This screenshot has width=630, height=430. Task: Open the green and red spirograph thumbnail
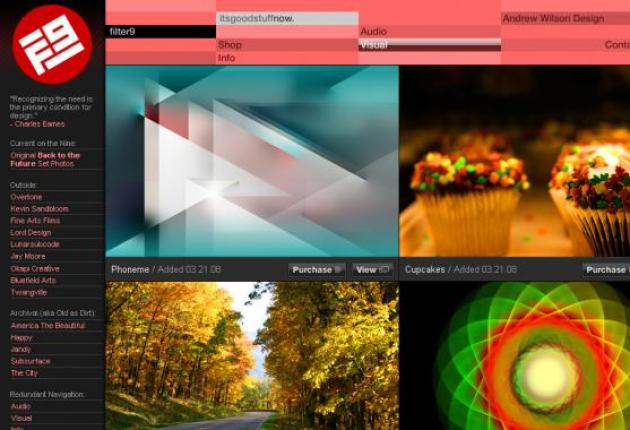[x=515, y=356]
